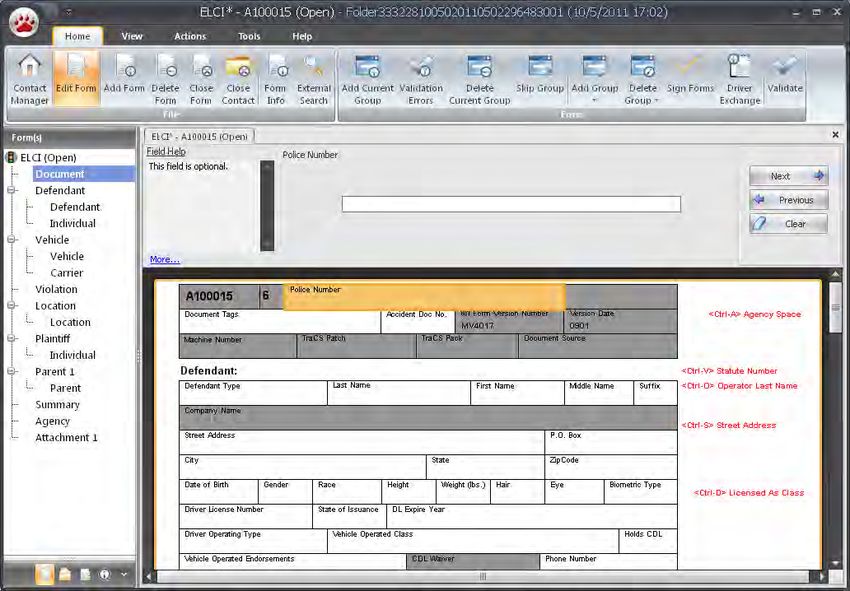Click the form's vertical scrollbar thumb
Viewport: 850px width, 591px height.
835,307
